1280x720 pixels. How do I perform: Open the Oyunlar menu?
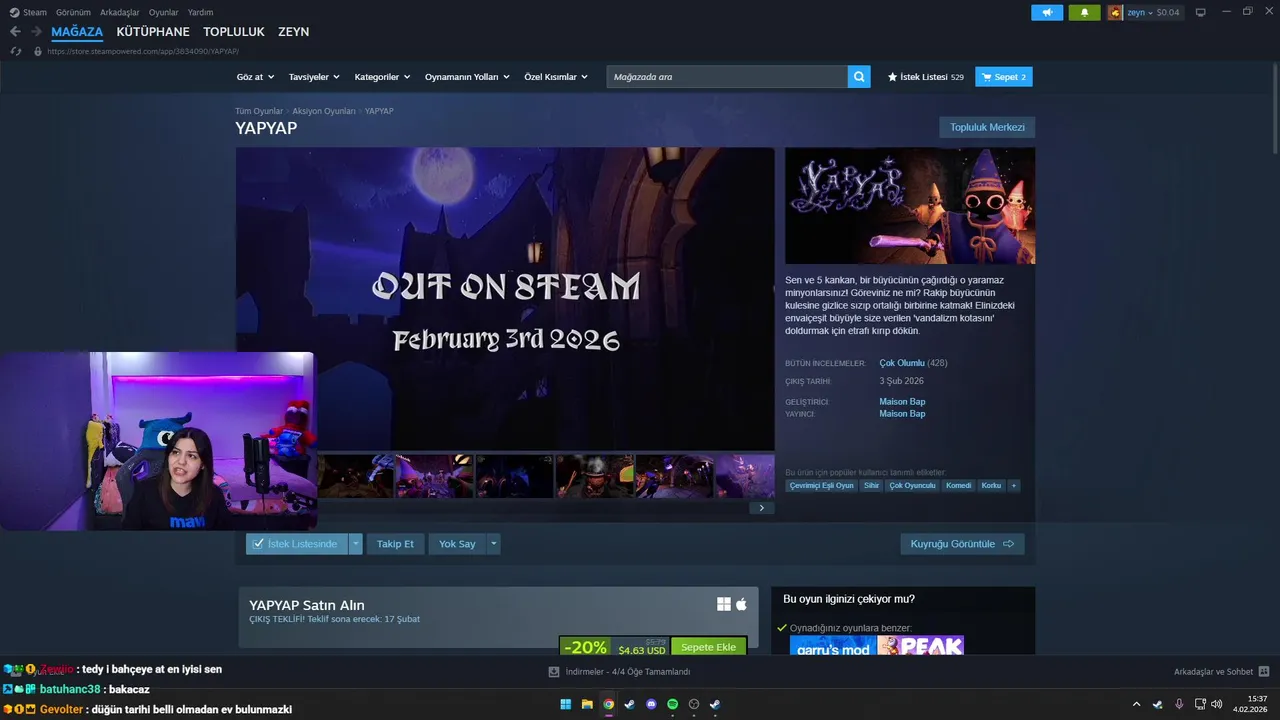(164, 12)
